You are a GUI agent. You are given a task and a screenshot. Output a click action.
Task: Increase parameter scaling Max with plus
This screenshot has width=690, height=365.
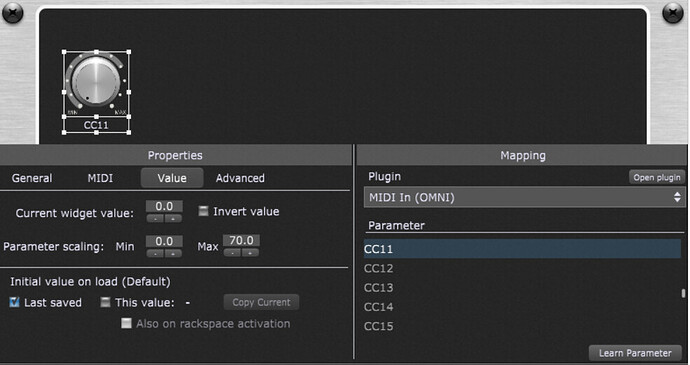pyautogui.click(x=250, y=253)
